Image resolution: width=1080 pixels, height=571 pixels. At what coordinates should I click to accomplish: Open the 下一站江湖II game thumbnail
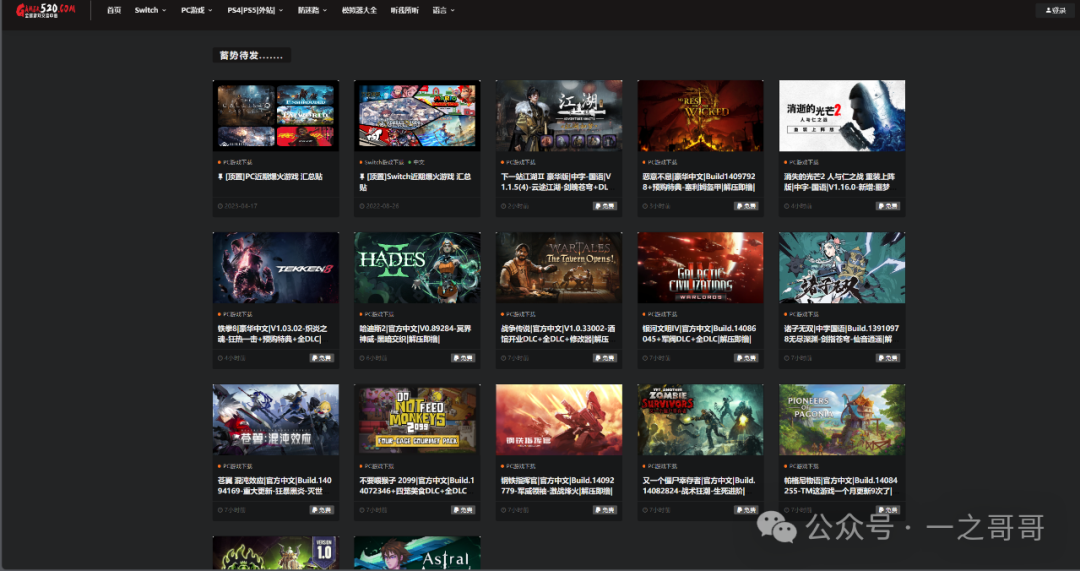559,116
